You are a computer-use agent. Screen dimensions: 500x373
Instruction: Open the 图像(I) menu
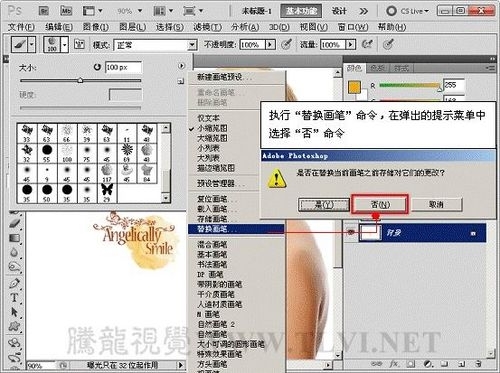coord(96,27)
